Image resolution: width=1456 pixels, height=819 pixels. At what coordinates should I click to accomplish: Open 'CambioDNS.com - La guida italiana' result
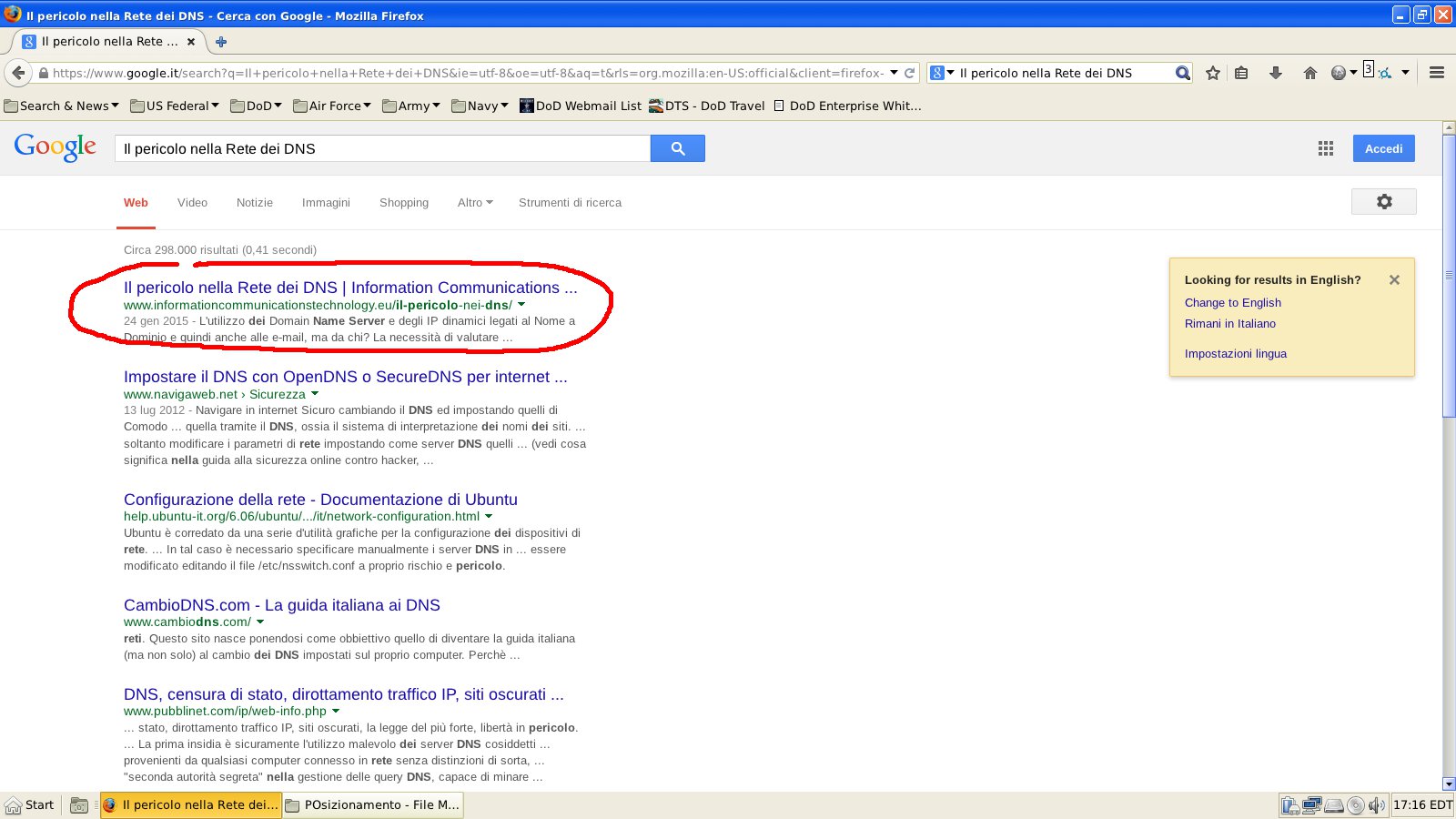click(282, 605)
